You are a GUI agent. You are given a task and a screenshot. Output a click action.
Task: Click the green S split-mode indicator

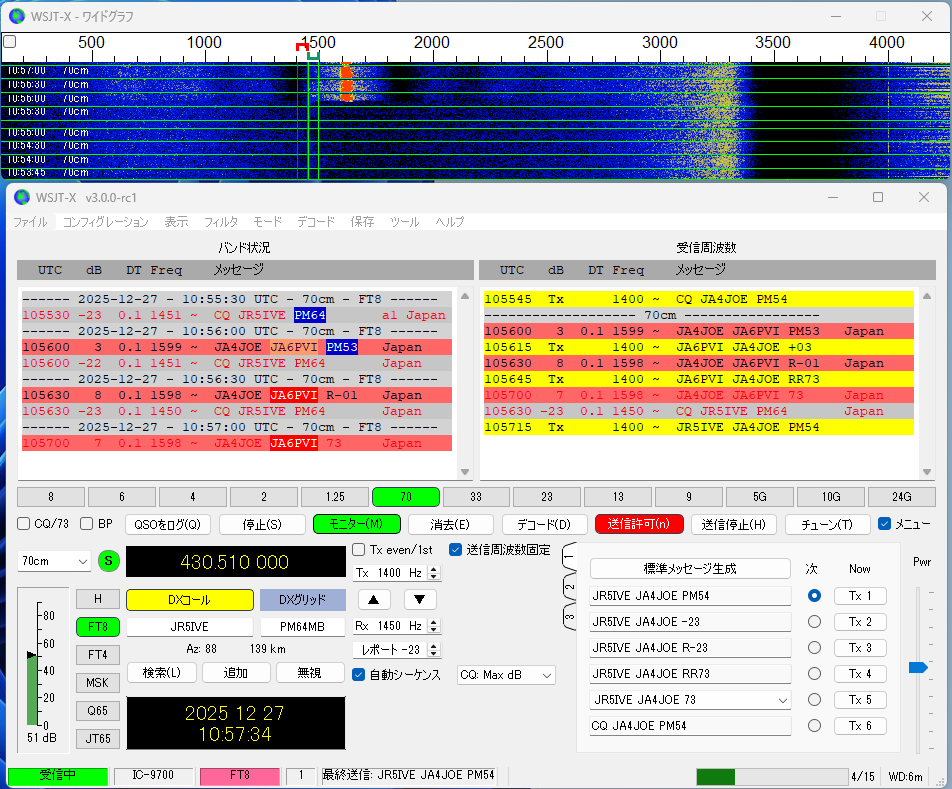pyautogui.click(x=109, y=561)
